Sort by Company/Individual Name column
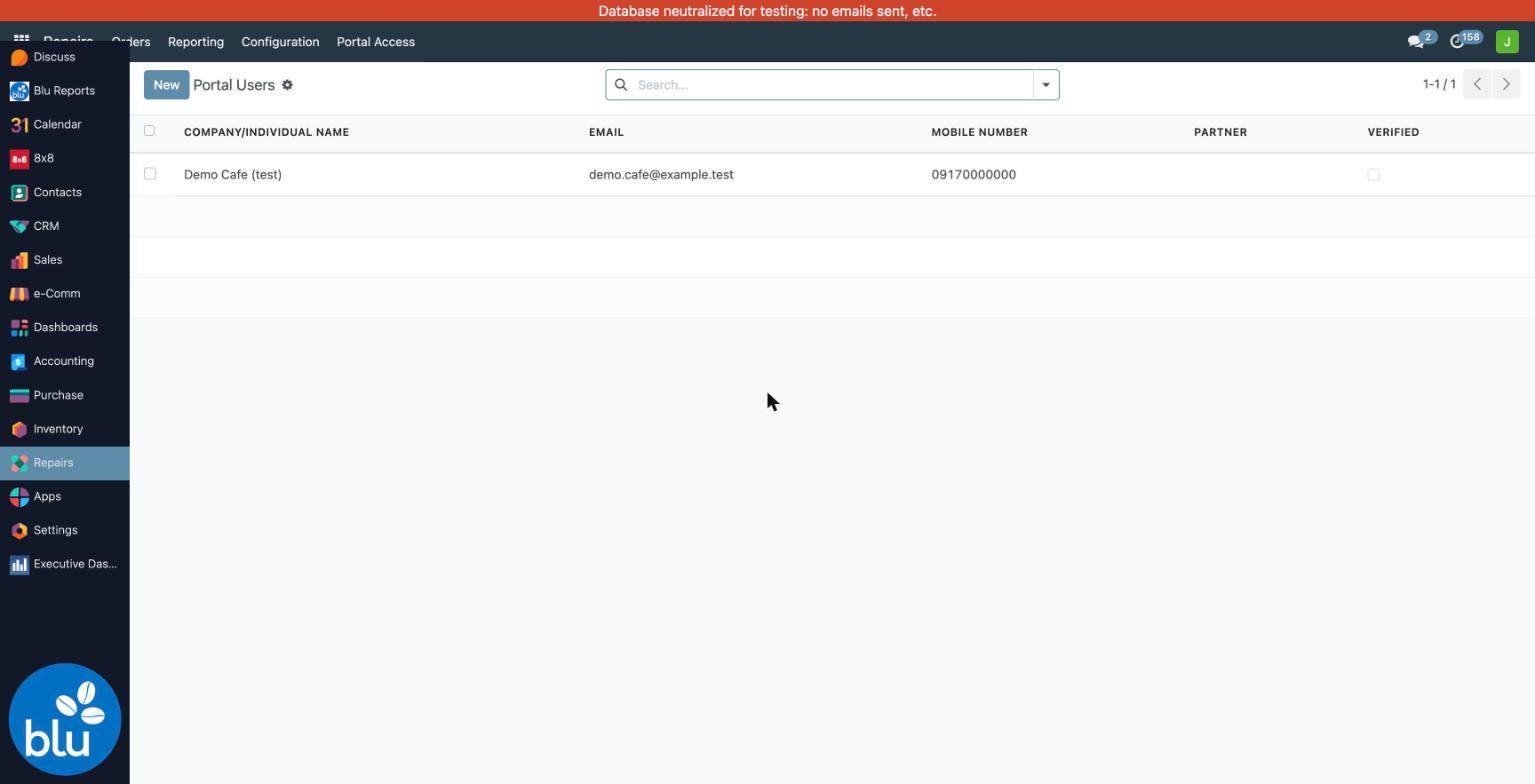Image resolution: width=1535 pixels, height=784 pixels. (x=266, y=132)
